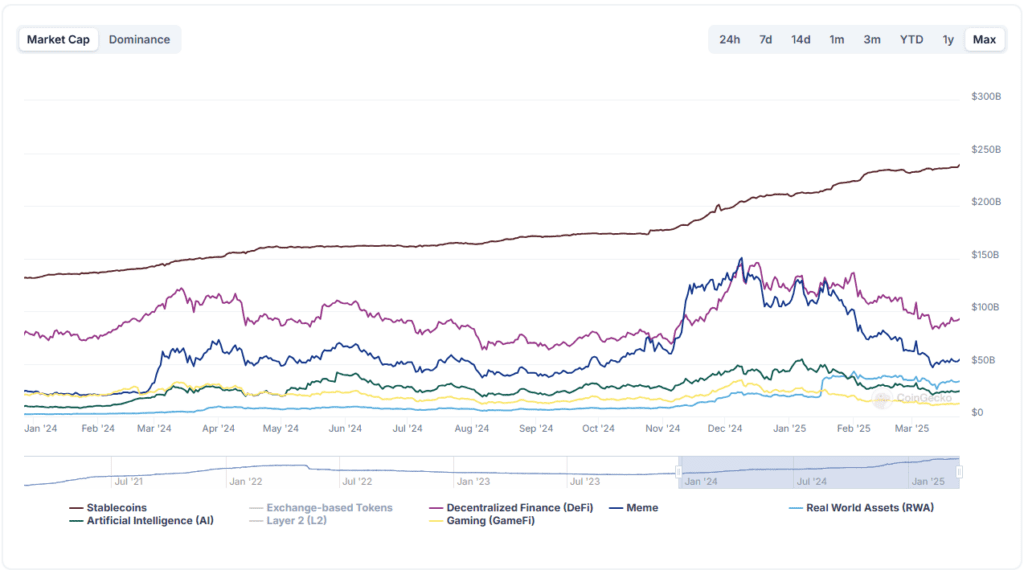Select the 3m time range
The image size is (1024, 570).
pos(872,40)
